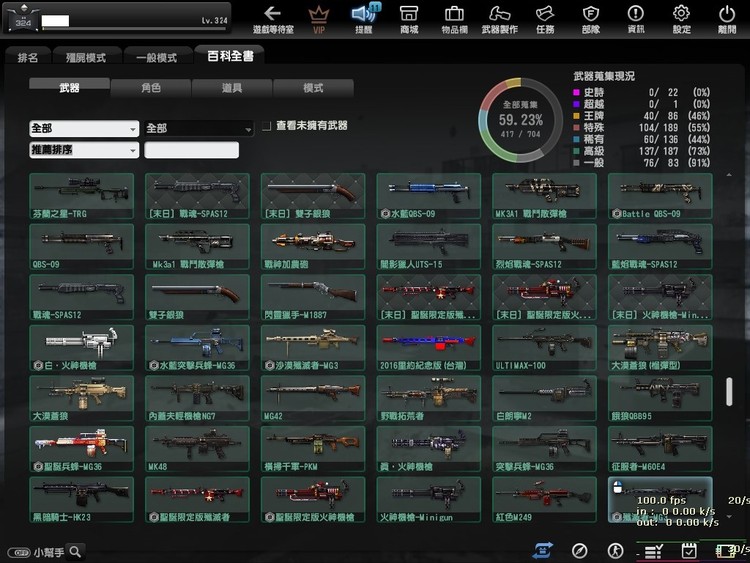Screen dimensions: 750x563
Task: Select the 餓狼QBB95 weapon card
Action: (x=660, y=398)
